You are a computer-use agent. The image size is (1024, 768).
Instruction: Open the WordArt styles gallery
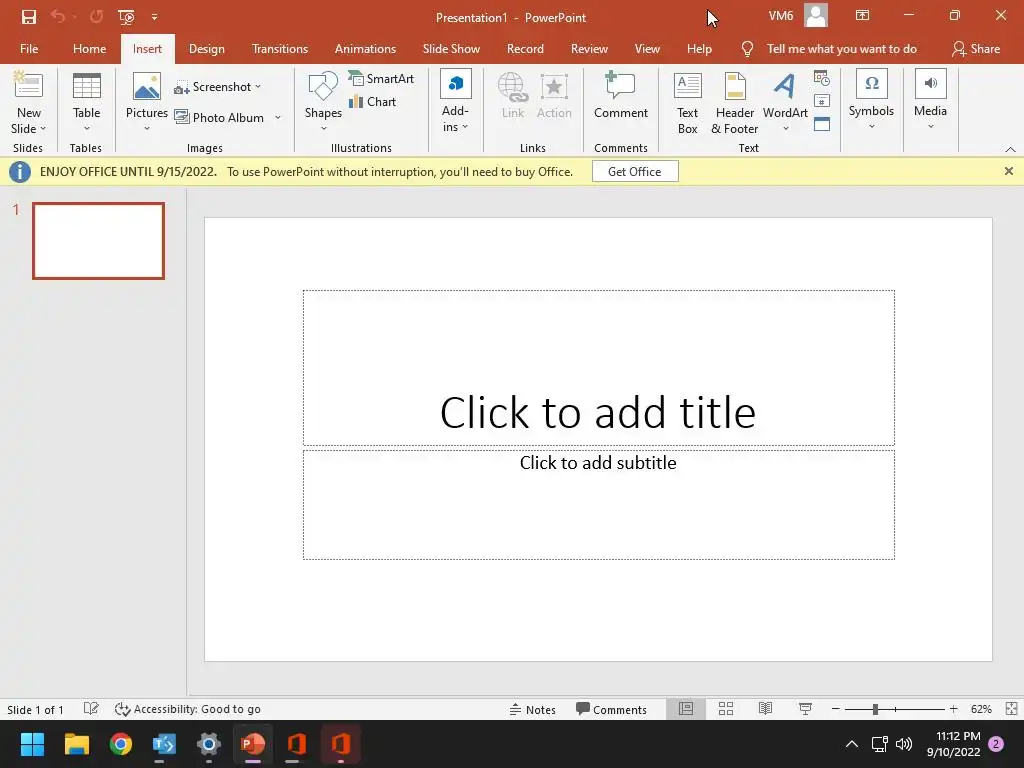785,101
